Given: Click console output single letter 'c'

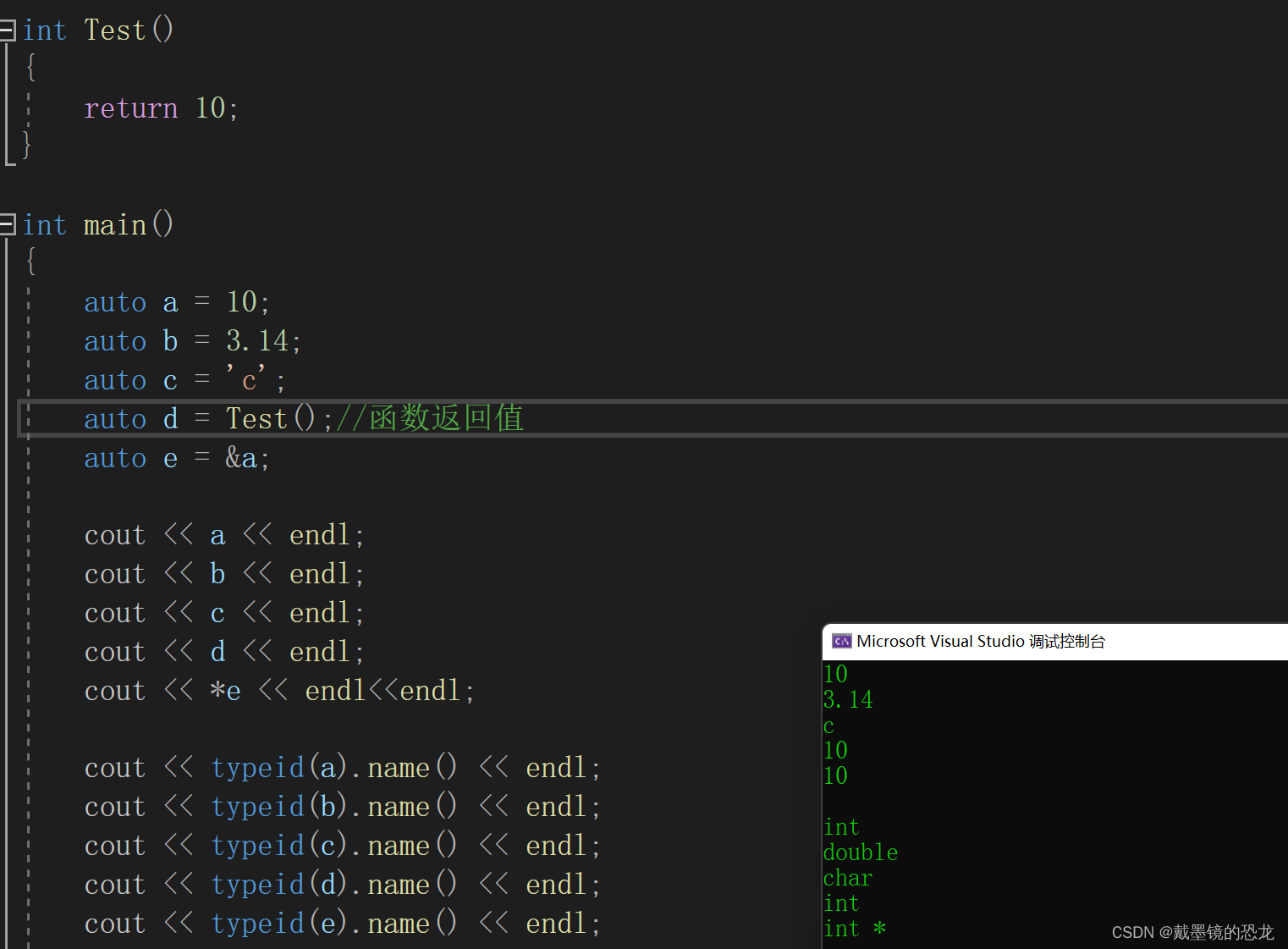Looking at the screenshot, I should pos(829,726).
